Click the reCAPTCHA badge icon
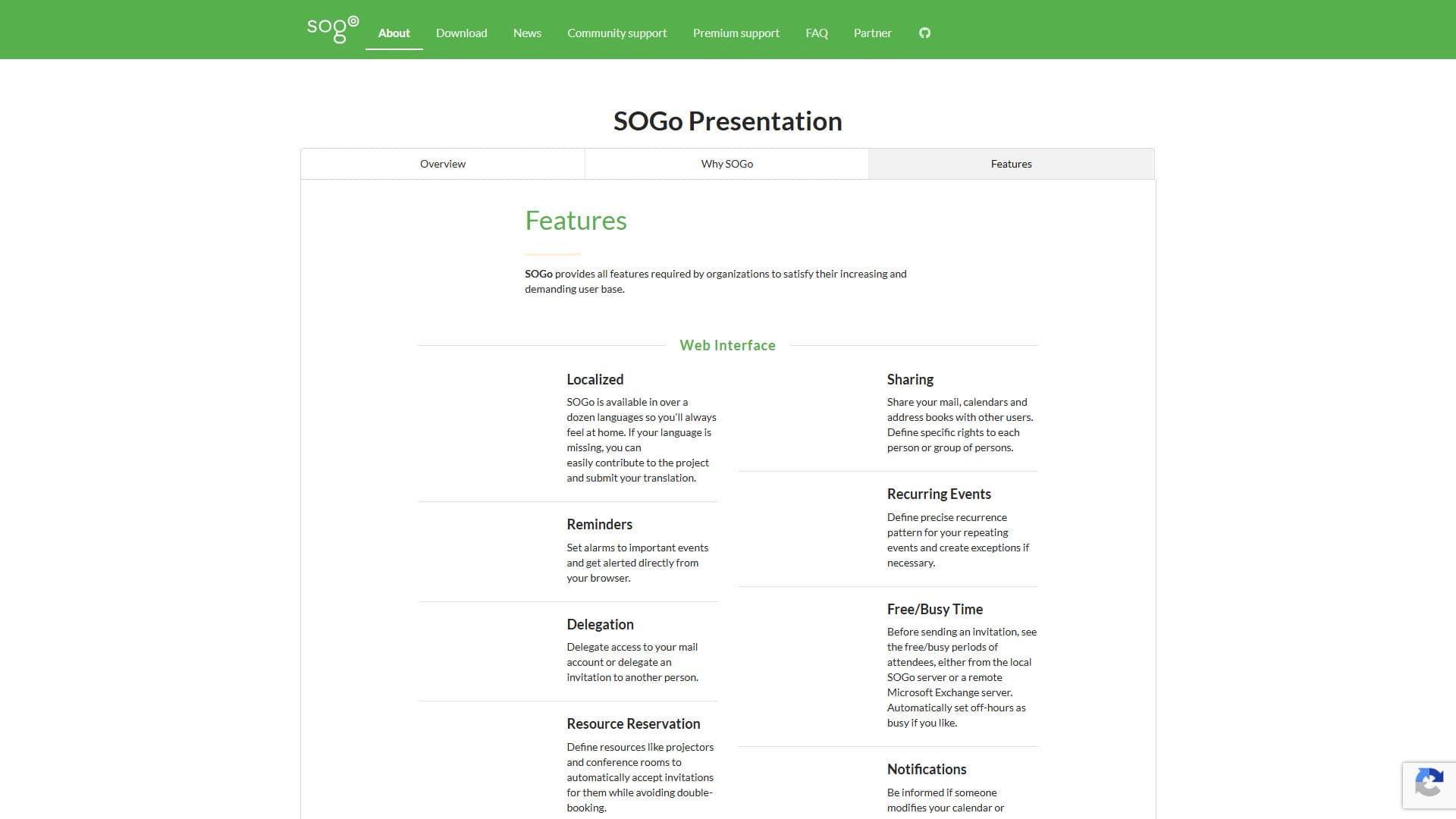Image resolution: width=1456 pixels, height=819 pixels. point(1429,784)
